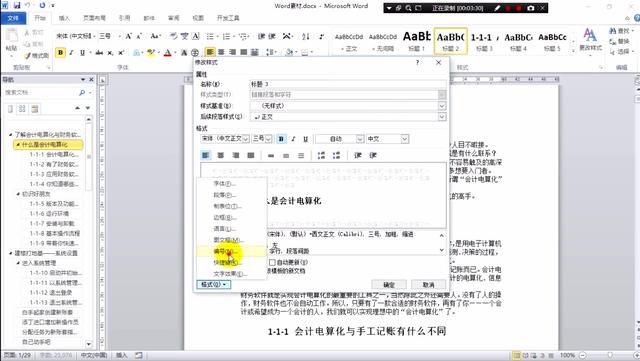The width and height of the screenshot is (640, 361).
Task: Click the ribbon font color red A
Action: (x=167, y=53)
